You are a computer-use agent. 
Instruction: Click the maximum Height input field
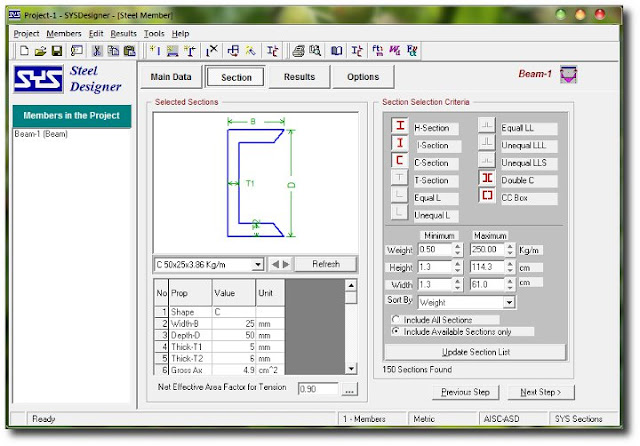pyautogui.click(x=487, y=267)
